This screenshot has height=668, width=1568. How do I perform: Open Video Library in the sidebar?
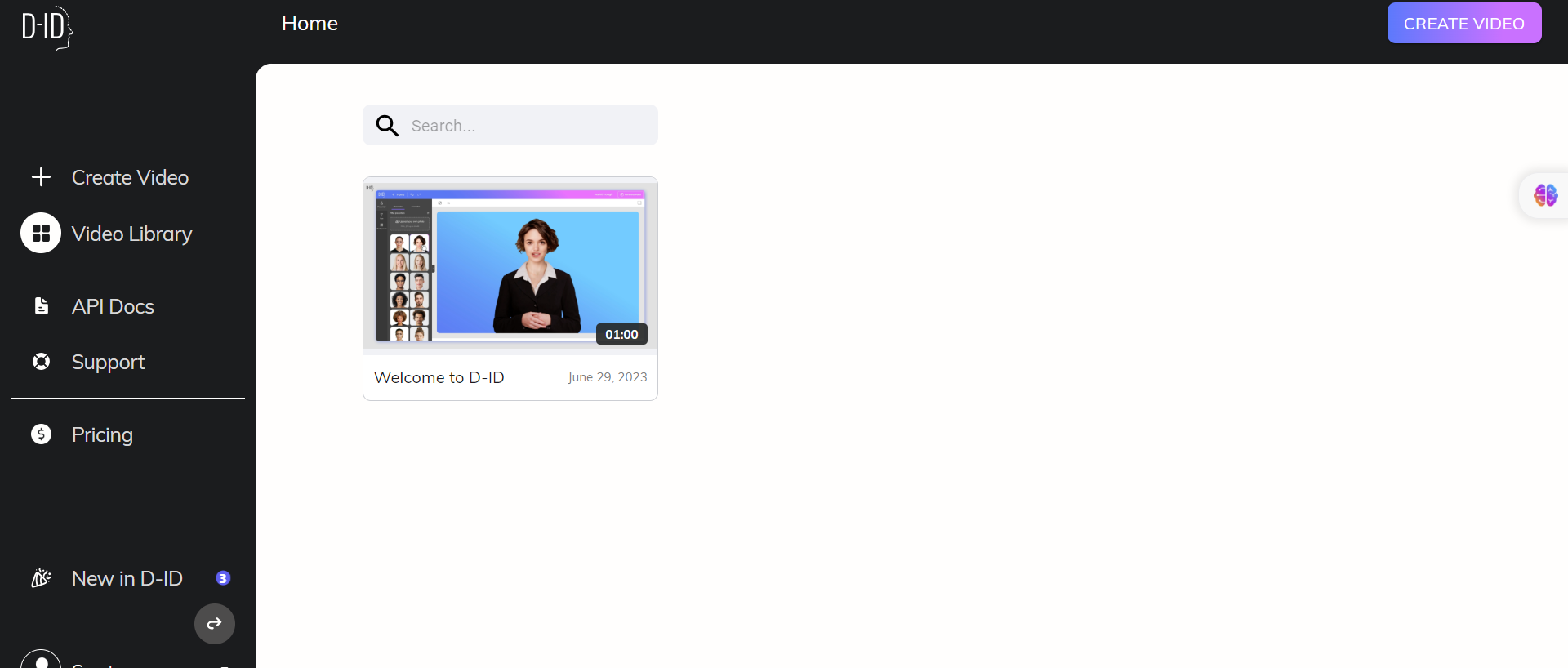[x=131, y=234]
